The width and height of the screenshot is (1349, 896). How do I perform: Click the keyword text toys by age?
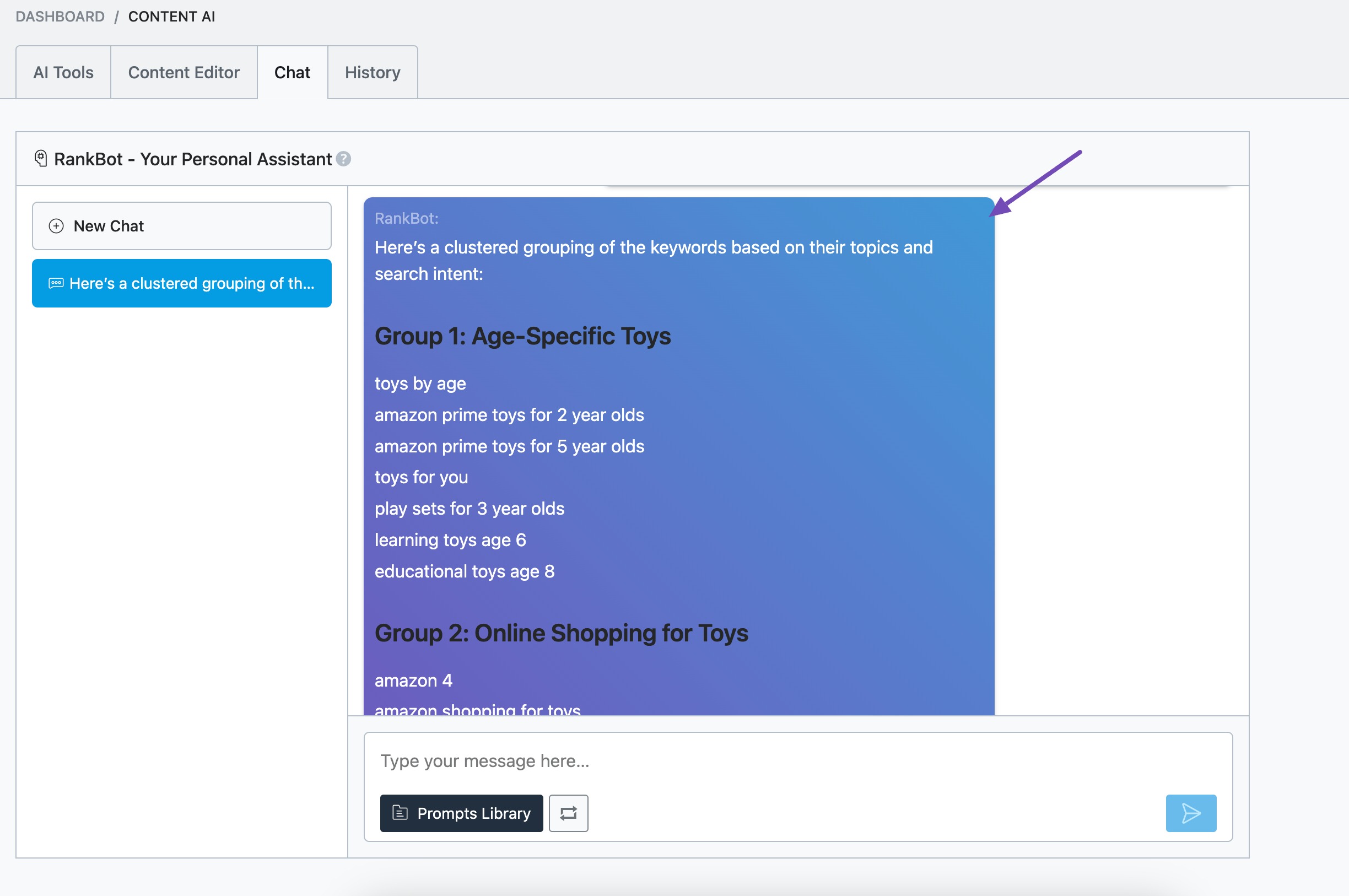coord(420,384)
